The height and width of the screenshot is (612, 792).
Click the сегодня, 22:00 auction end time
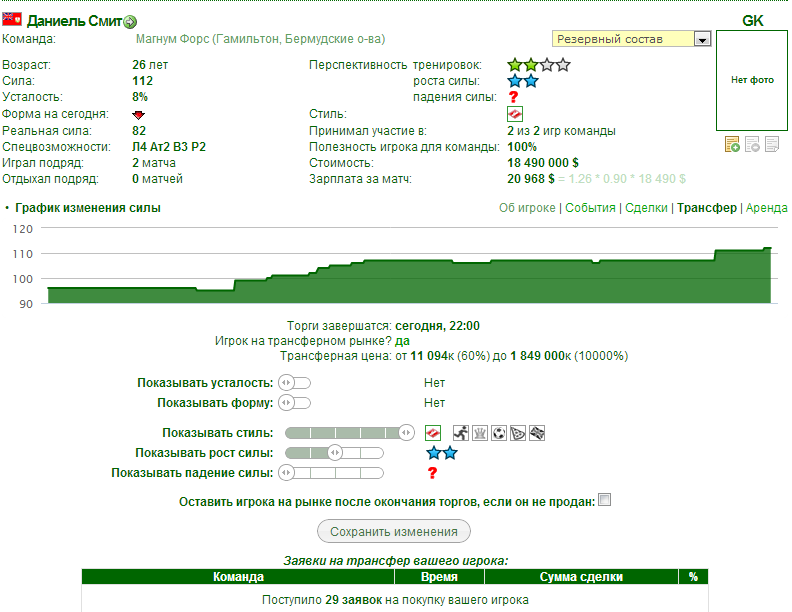(x=437, y=326)
